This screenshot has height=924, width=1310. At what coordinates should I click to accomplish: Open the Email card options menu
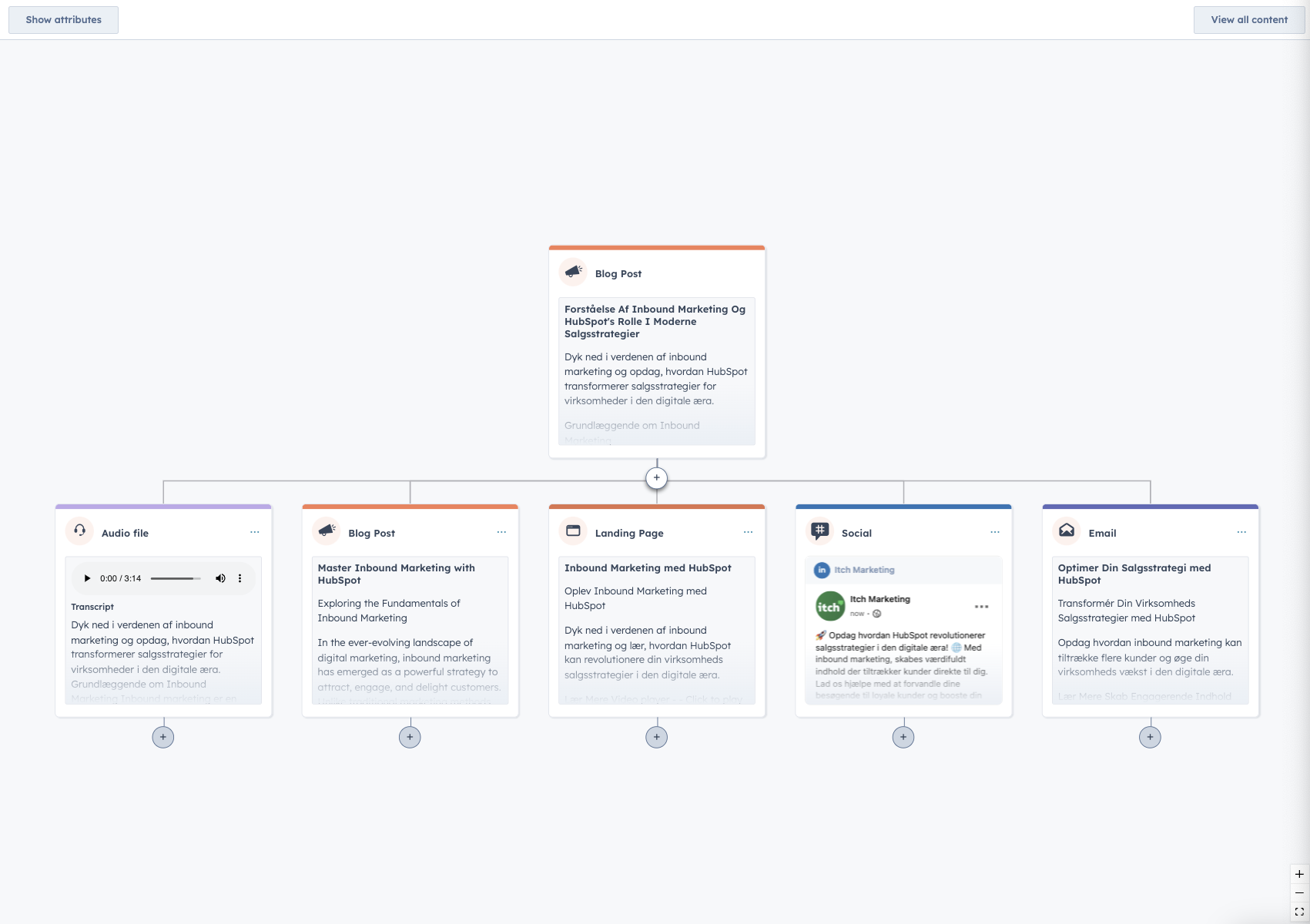coord(1241,532)
